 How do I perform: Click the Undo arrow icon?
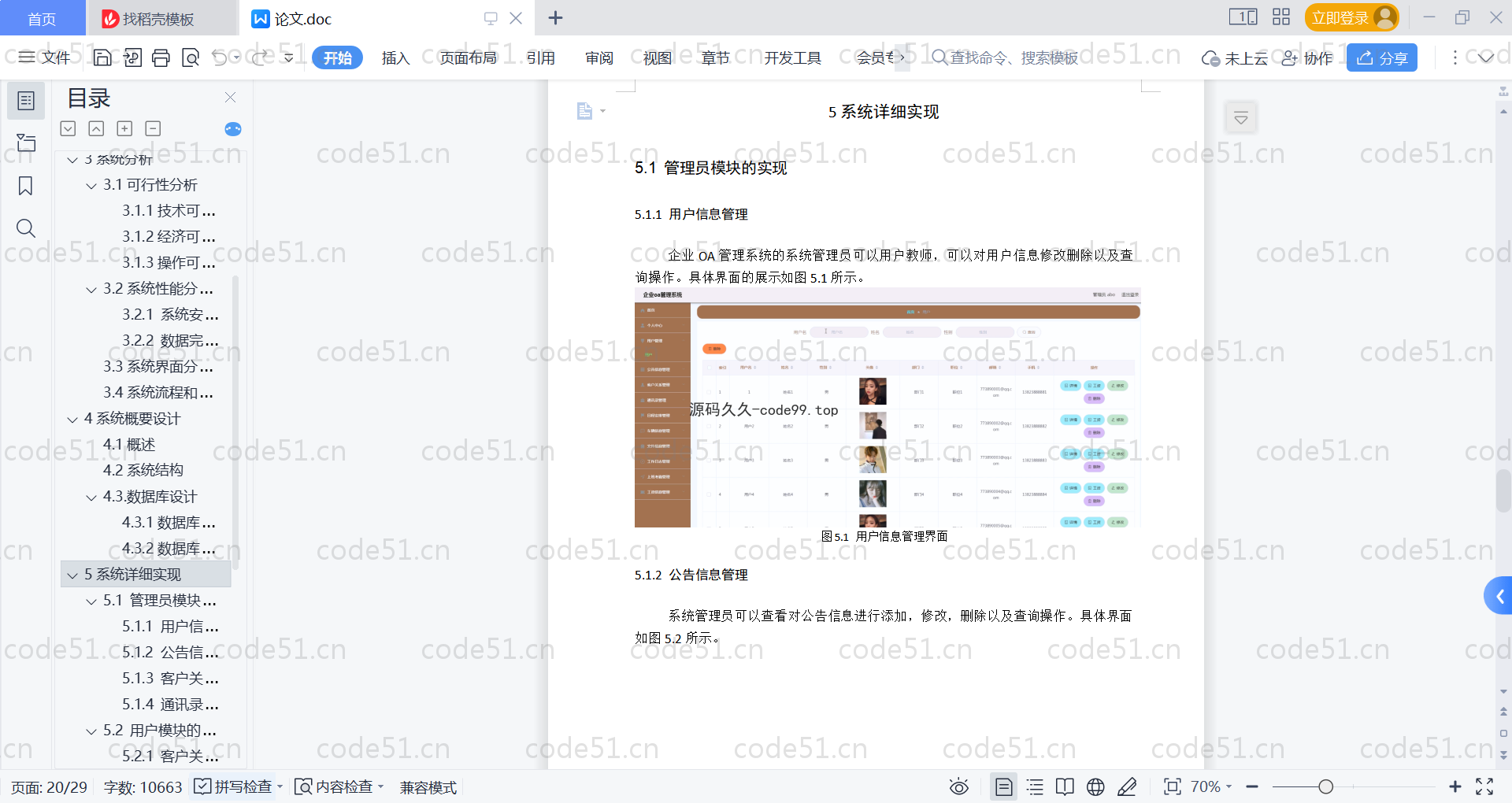click(x=220, y=57)
